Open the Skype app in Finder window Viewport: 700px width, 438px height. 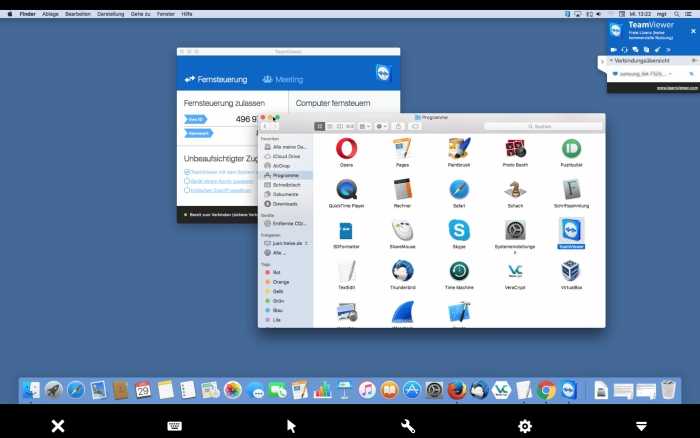(459, 231)
